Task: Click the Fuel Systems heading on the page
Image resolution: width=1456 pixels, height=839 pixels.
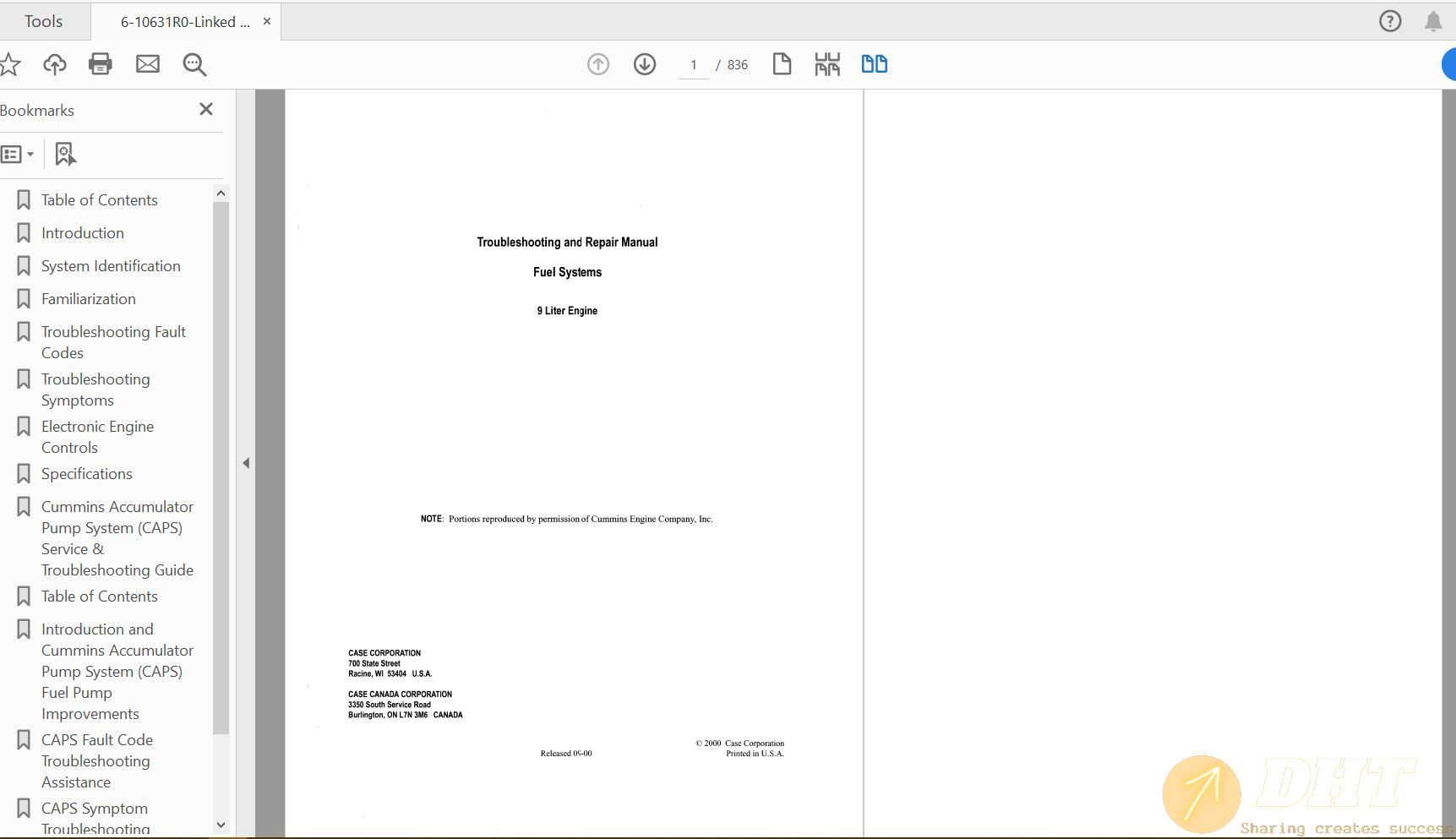Action: coord(567,272)
